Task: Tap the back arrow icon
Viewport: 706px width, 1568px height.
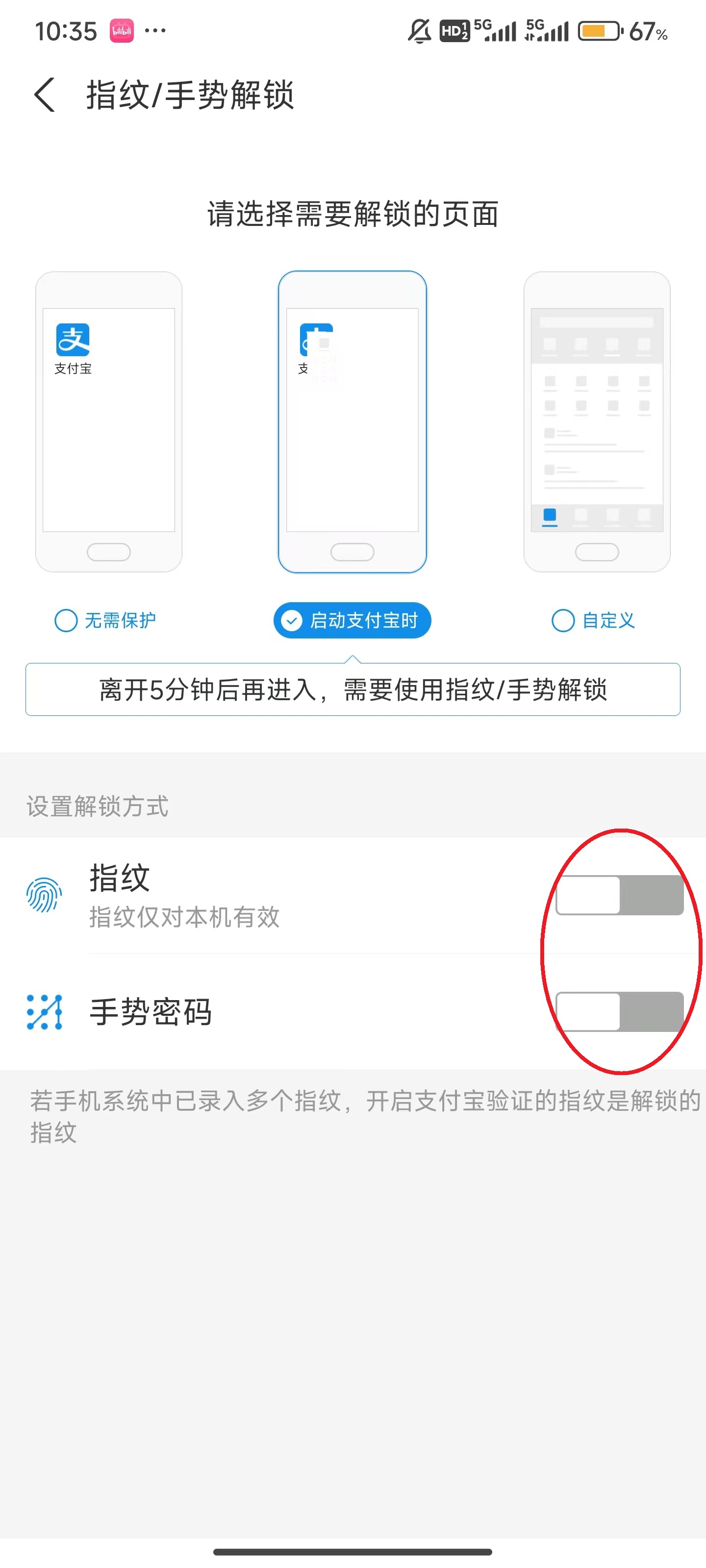Action: coord(45,95)
